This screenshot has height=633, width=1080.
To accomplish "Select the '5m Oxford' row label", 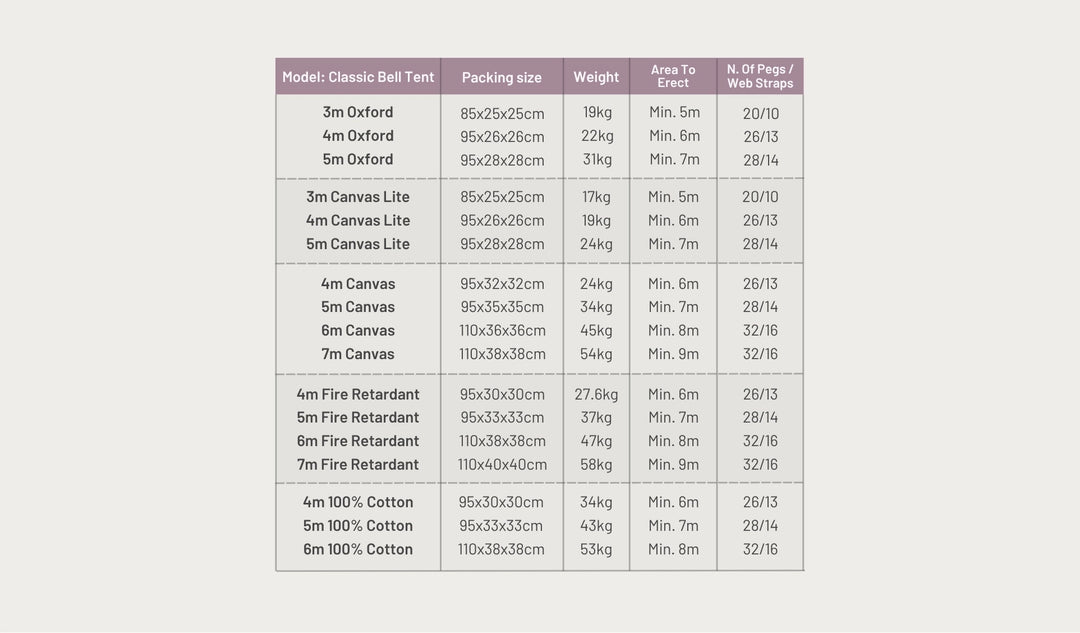I will pos(358,159).
